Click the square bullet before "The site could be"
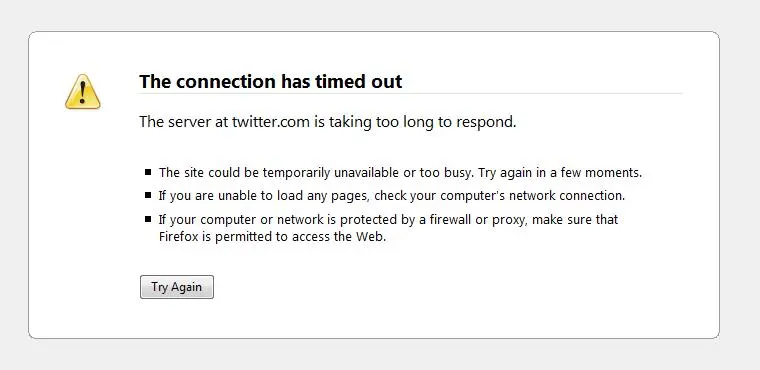The width and height of the screenshot is (760, 370). tap(148, 171)
